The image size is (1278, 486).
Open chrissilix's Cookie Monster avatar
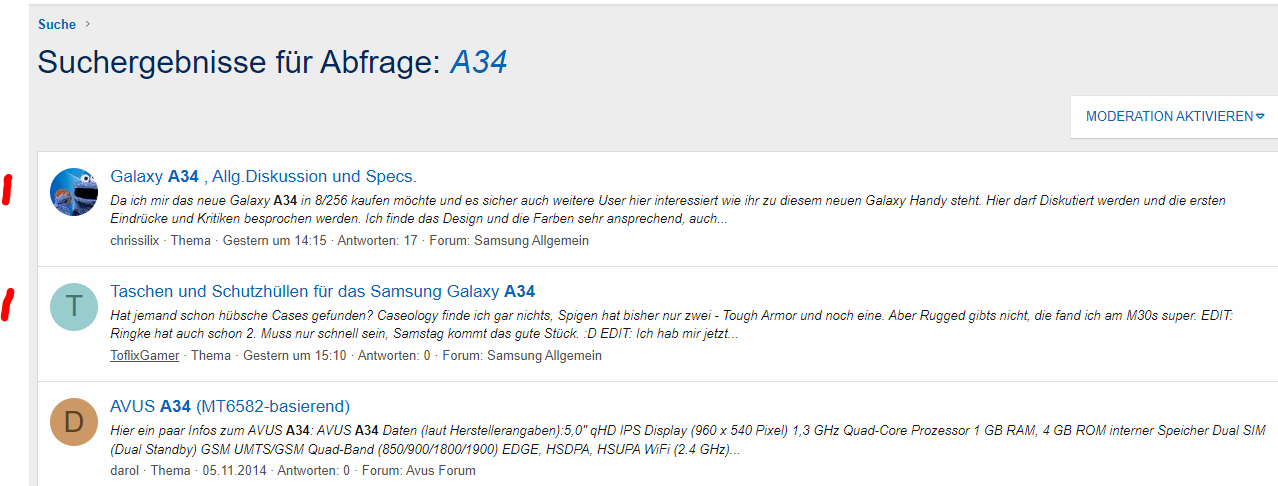click(74, 192)
